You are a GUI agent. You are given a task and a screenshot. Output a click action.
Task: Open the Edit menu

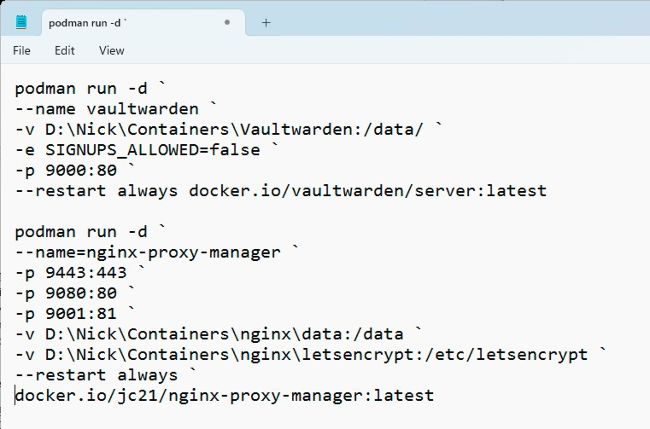65,50
